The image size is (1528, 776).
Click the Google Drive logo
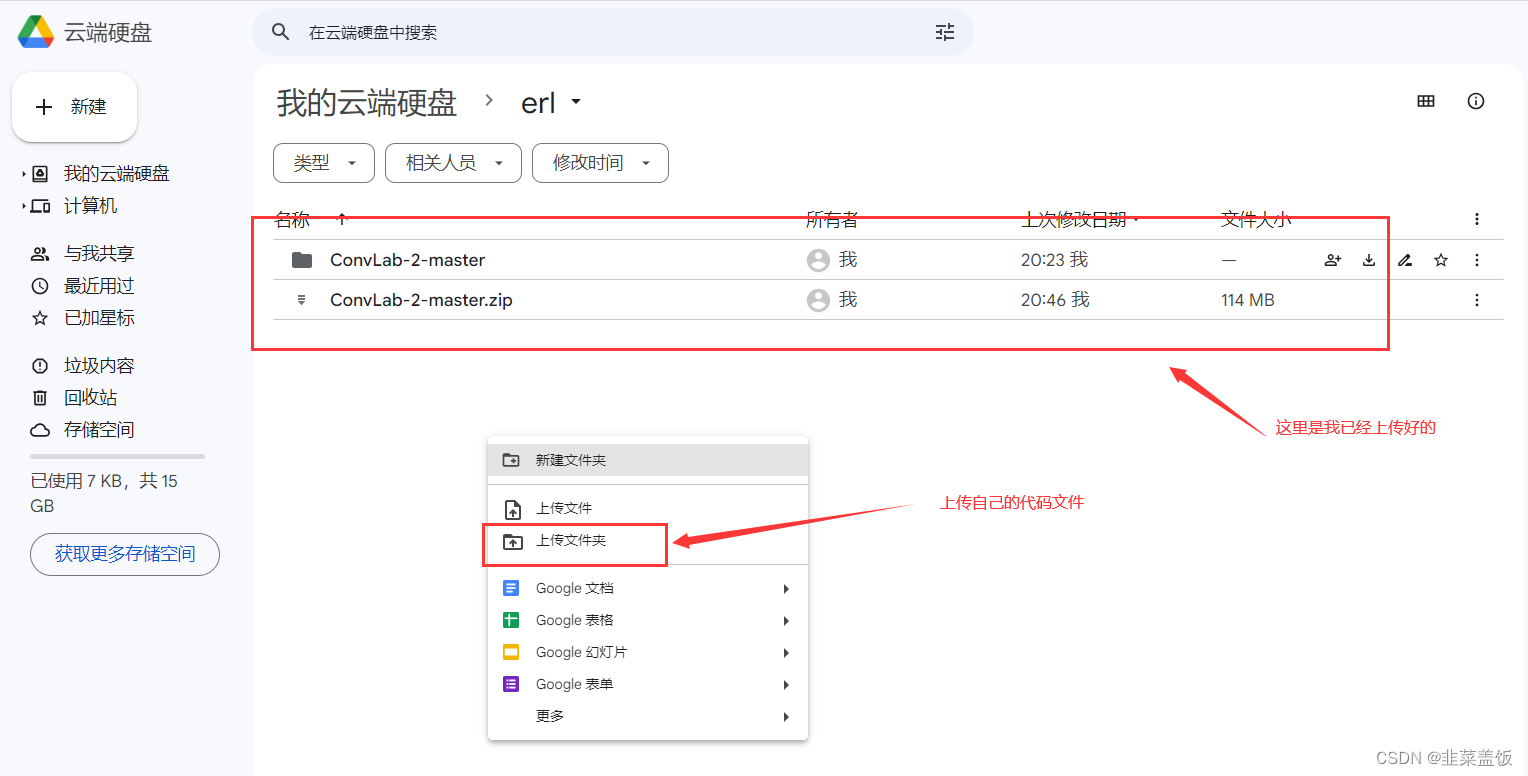click(36, 32)
